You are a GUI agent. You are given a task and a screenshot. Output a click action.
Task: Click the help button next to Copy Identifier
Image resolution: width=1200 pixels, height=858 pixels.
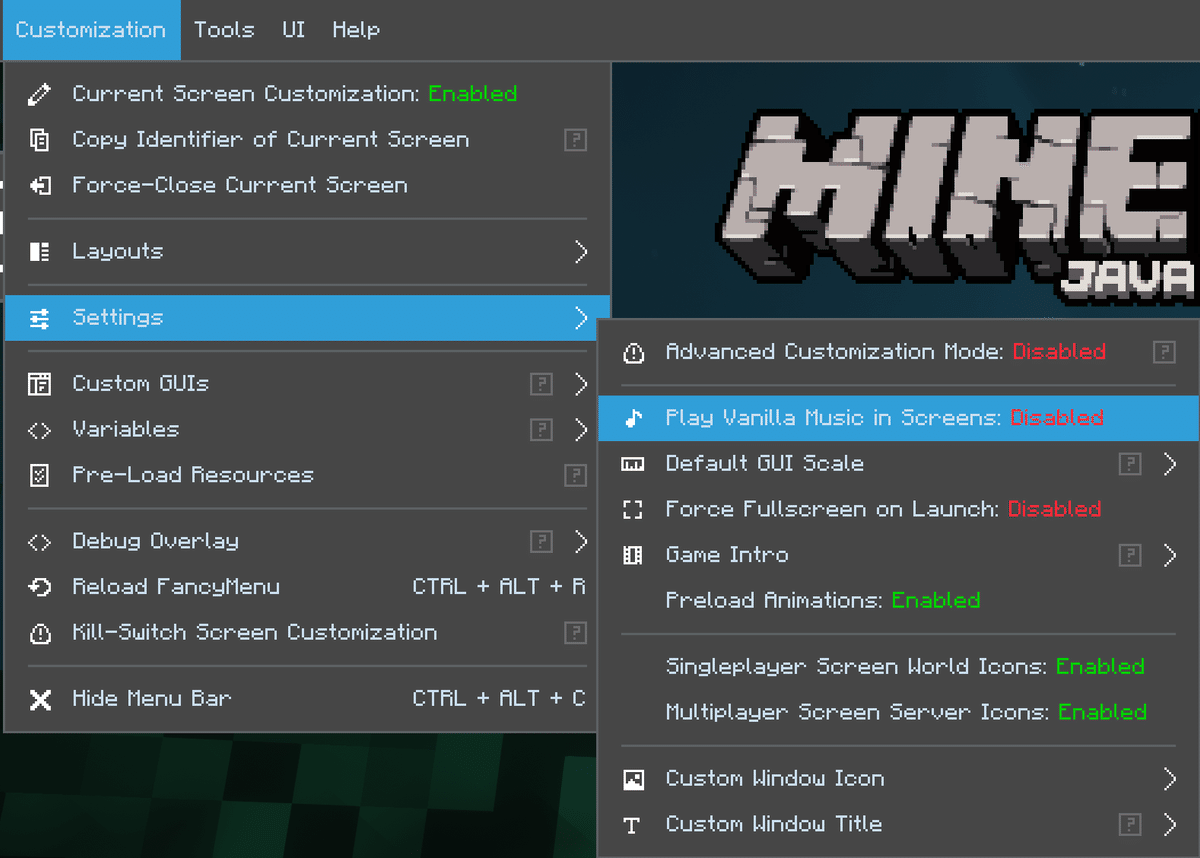[x=575, y=140]
